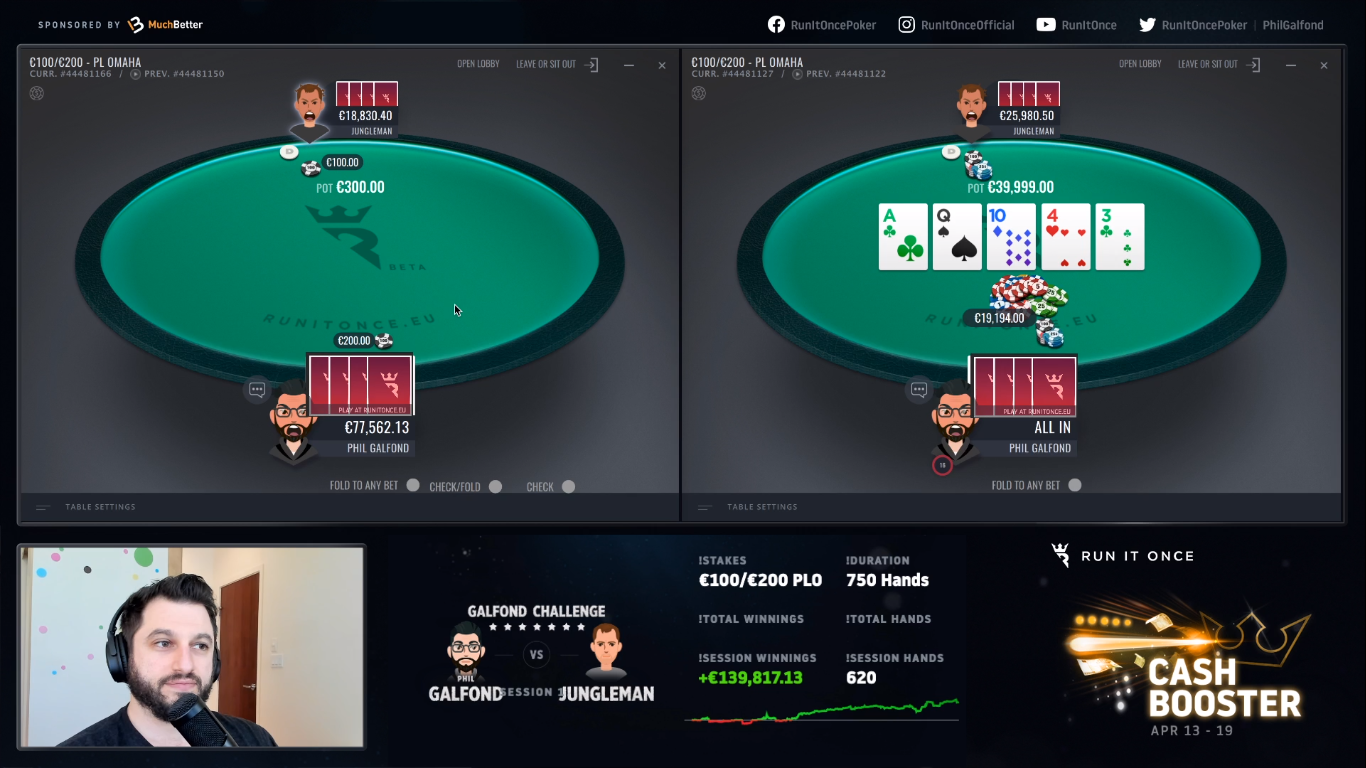Click the replay icon beside PREV #44481150
The image size is (1366, 768).
pos(135,74)
